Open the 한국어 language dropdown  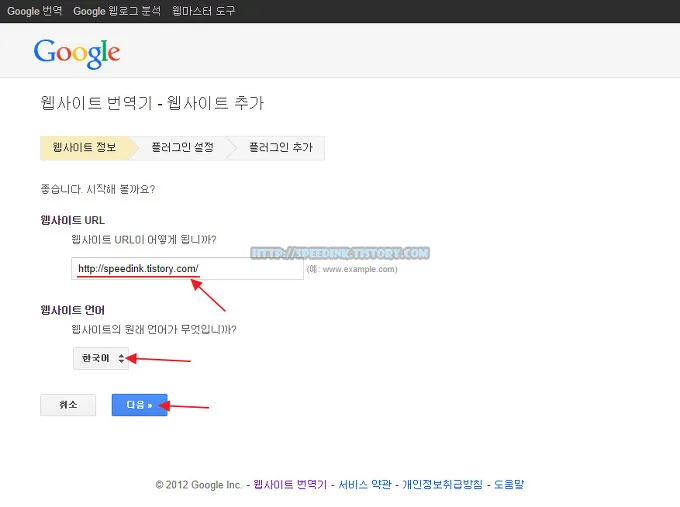[x=101, y=358]
